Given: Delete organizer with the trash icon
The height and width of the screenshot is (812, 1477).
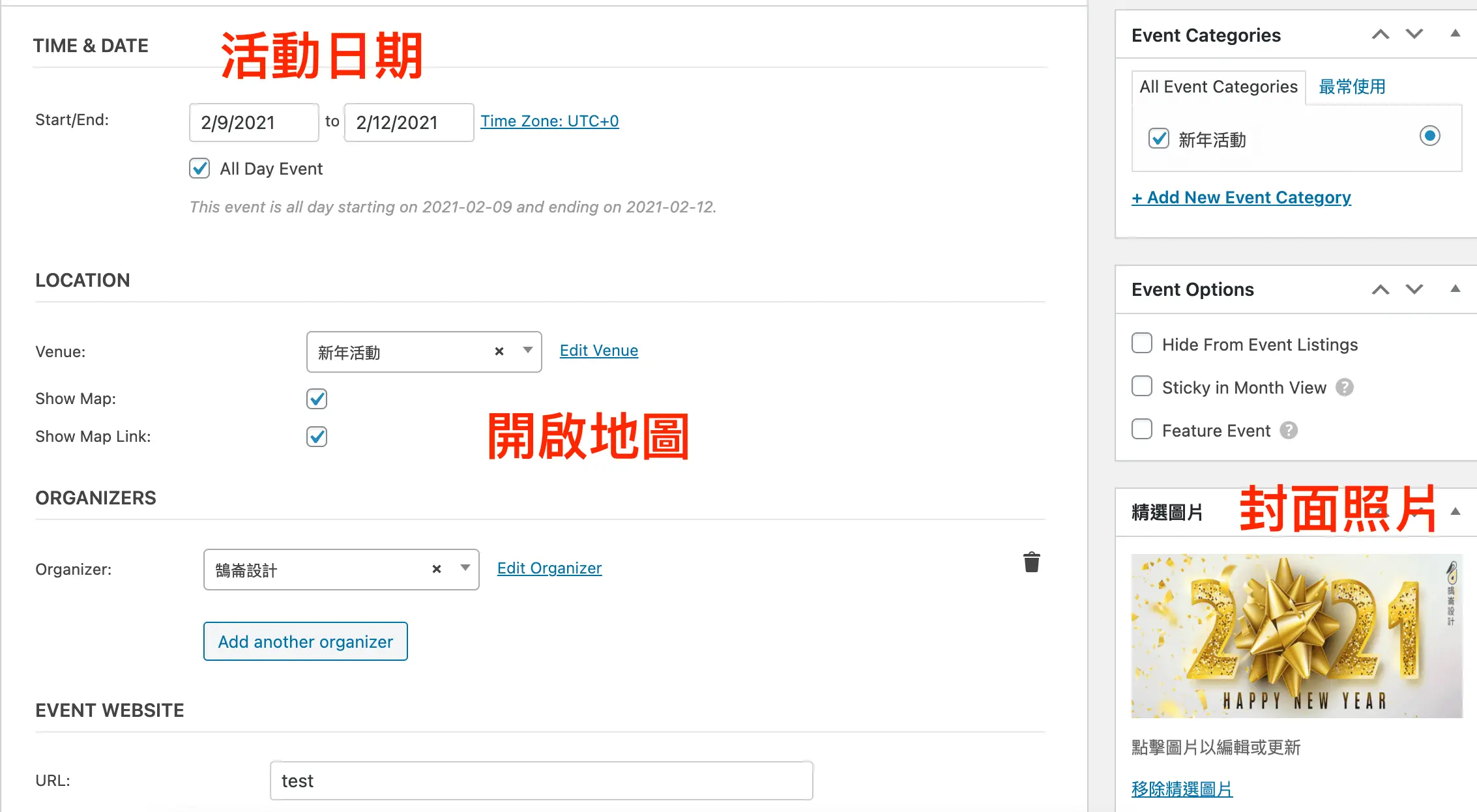Looking at the screenshot, I should [1031, 562].
